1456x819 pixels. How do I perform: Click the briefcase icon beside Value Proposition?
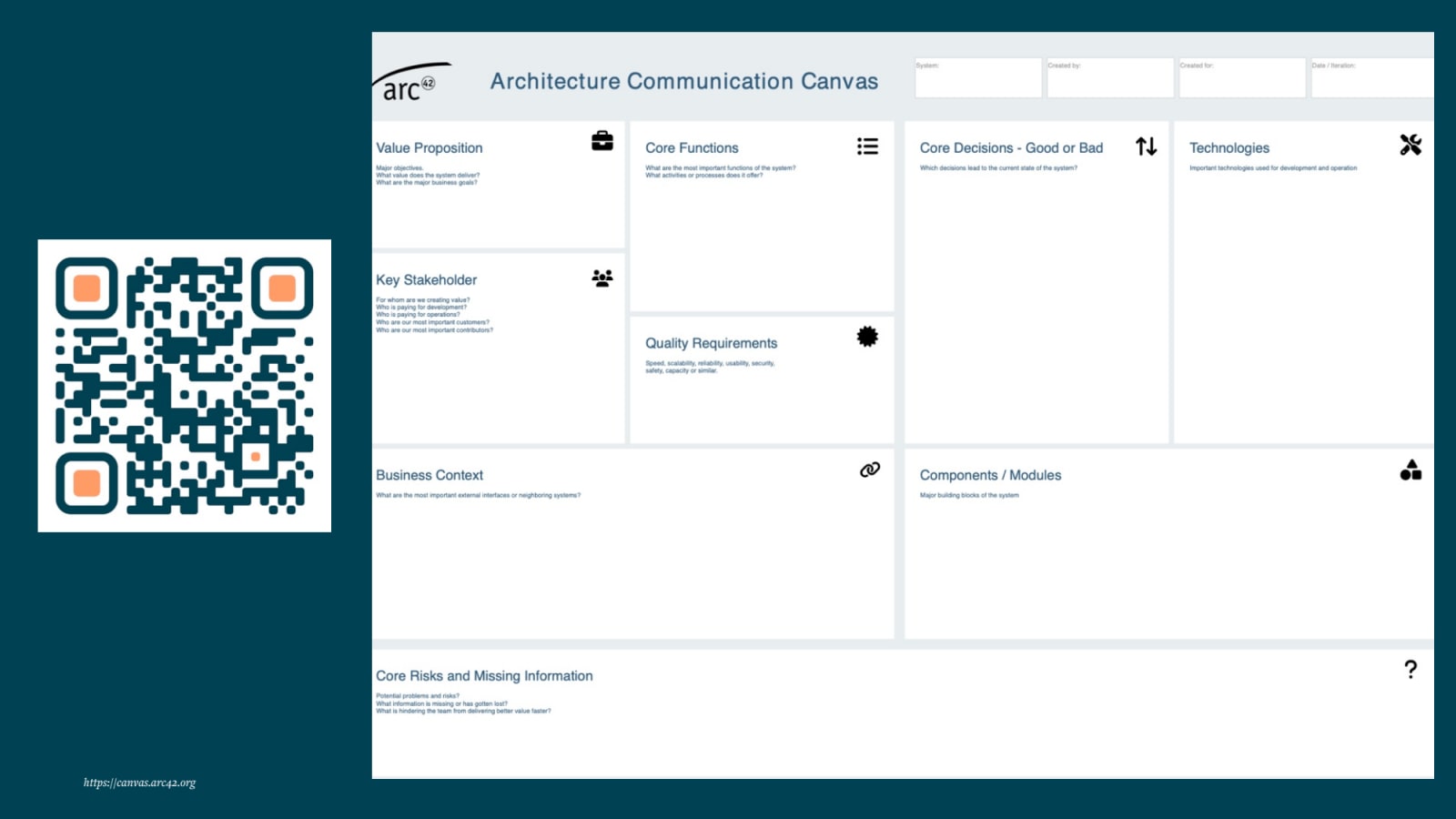602,141
